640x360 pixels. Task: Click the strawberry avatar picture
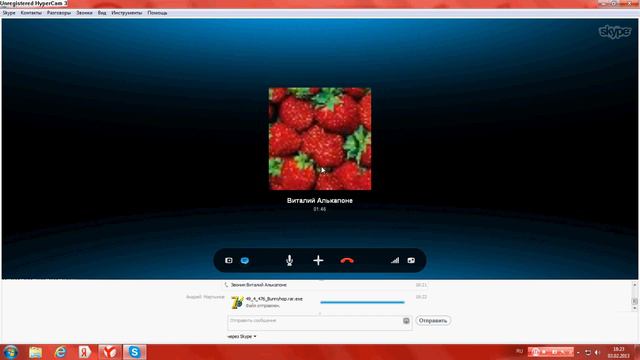(x=320, y=139)
